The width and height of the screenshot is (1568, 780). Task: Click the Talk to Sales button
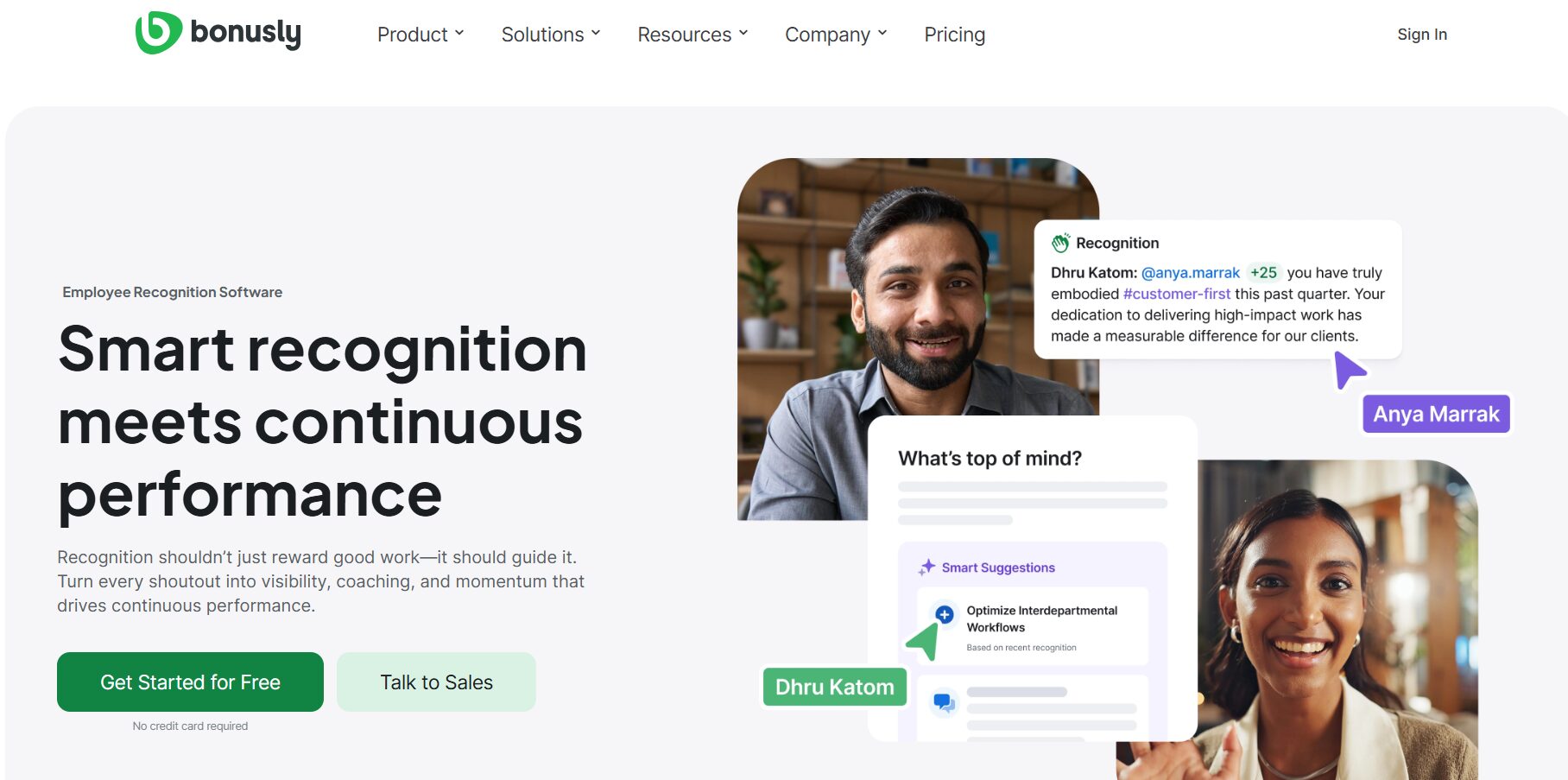[x=436, y=682]
